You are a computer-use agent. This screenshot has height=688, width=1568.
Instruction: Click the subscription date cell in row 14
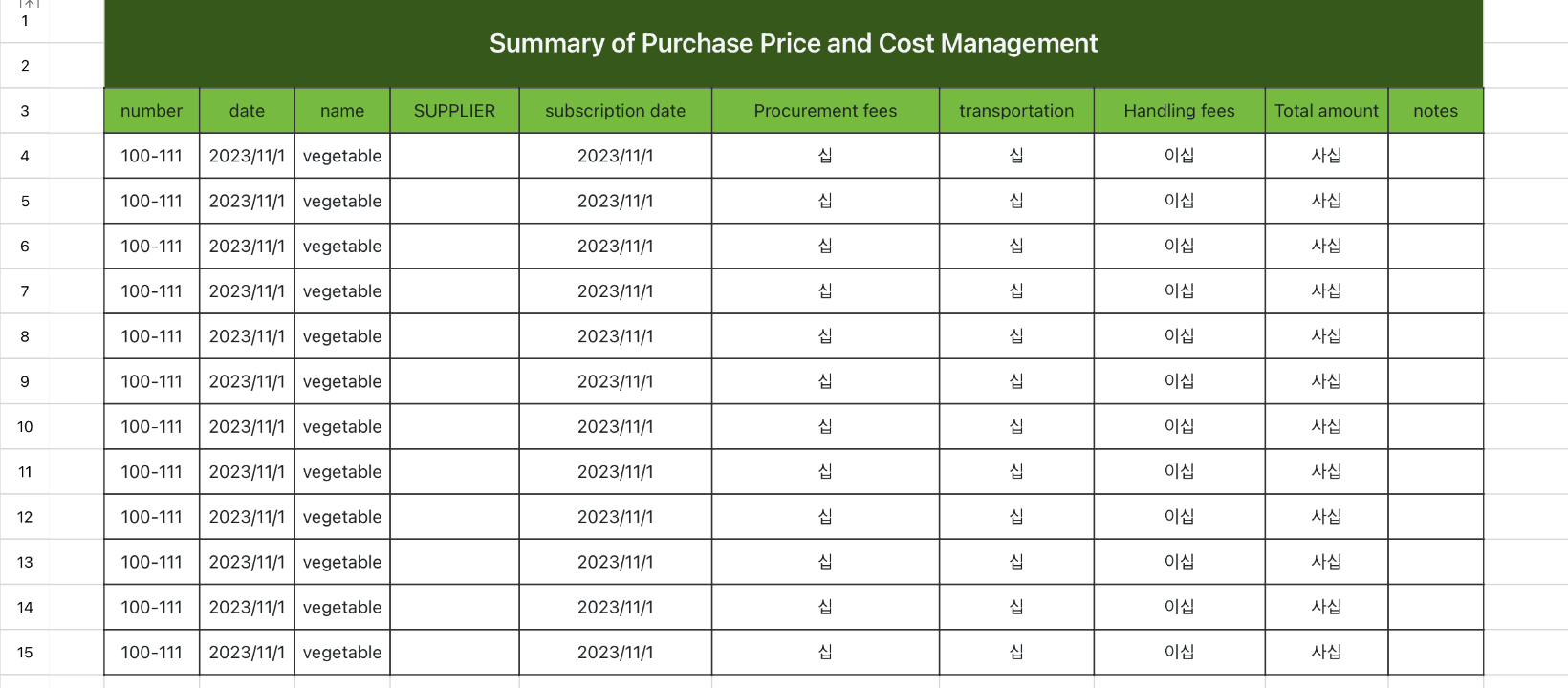(x=616, y=608)
